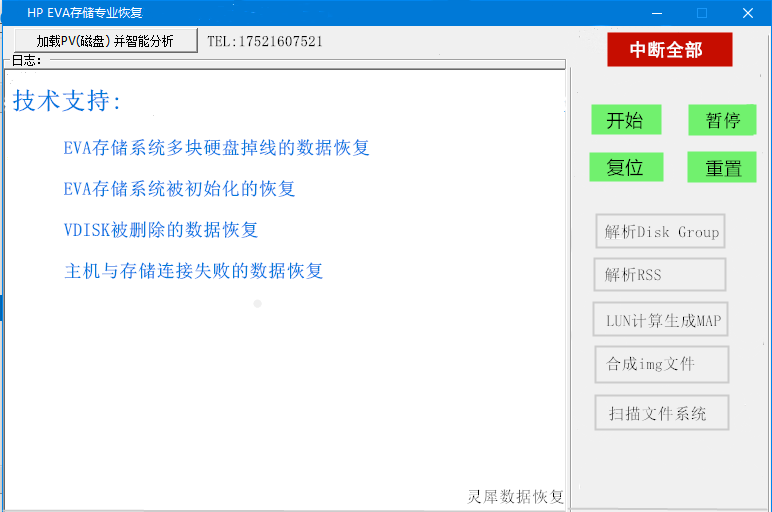Click the 解析RSS button
This screenshot has width=772, height=512.
tap(660, 275)
